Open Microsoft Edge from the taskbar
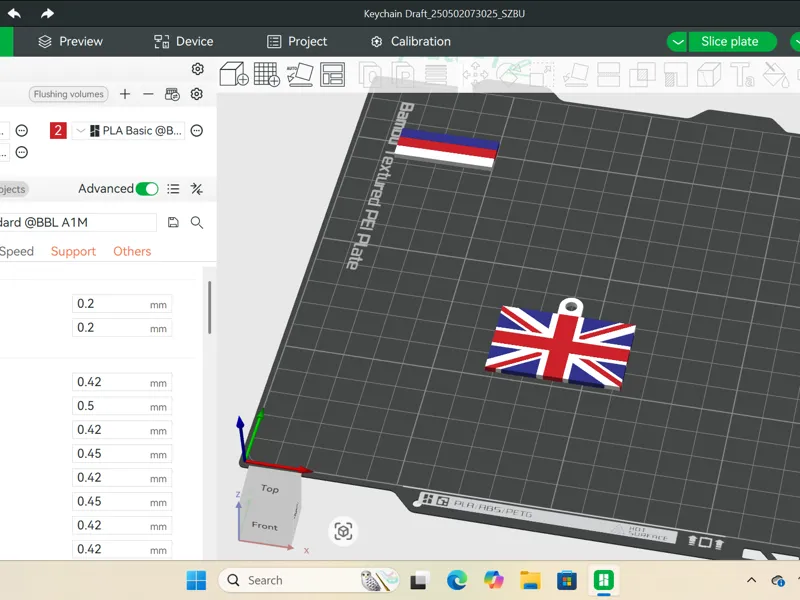Screen dimensions: 800x600 457,580
